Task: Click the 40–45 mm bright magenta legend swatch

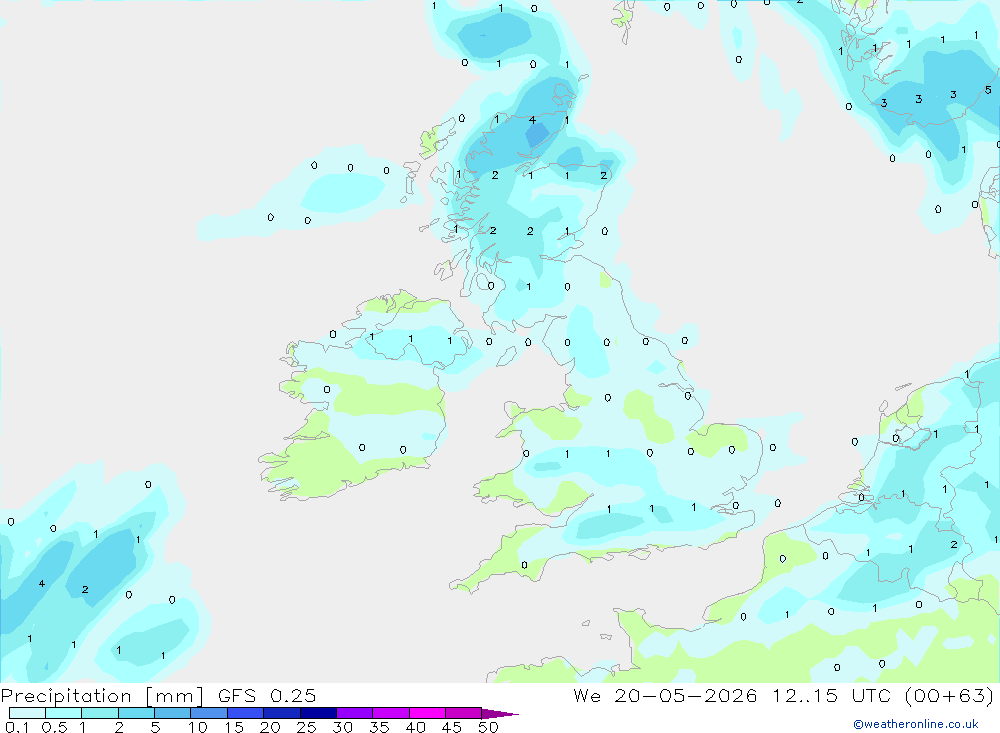Action: click(x=427, y=713)
